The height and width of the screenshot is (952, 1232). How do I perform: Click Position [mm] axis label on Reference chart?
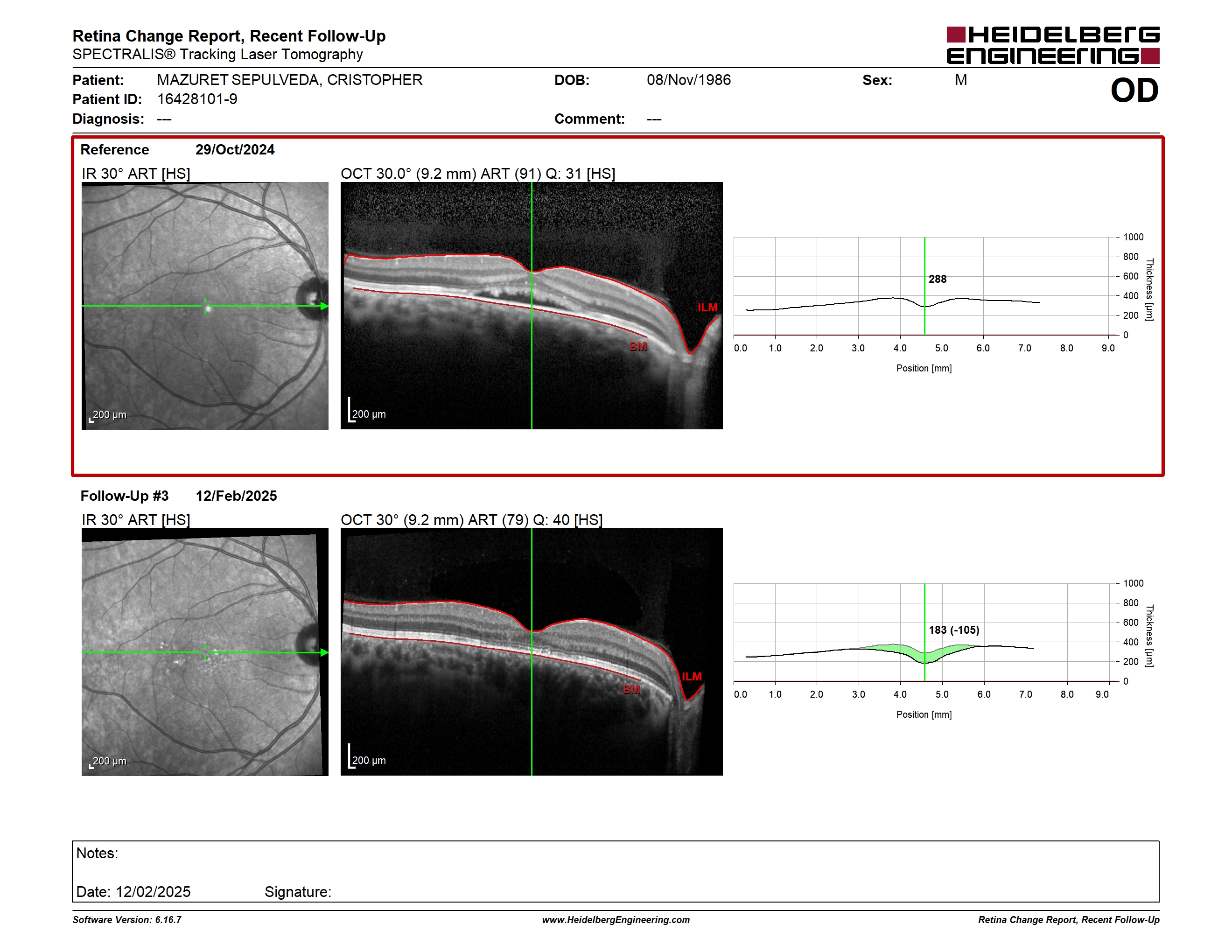click(924, 368)
